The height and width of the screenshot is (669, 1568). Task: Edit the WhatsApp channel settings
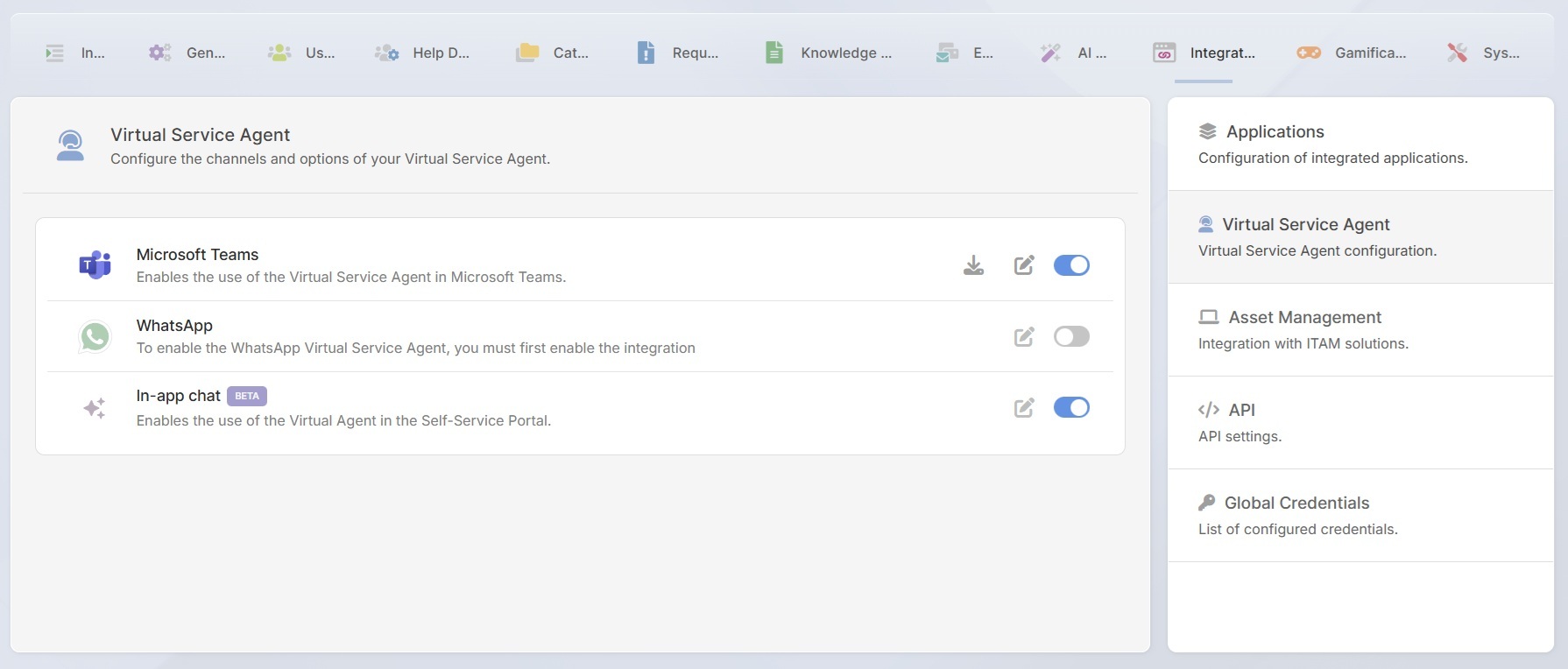pos(1024,336)
